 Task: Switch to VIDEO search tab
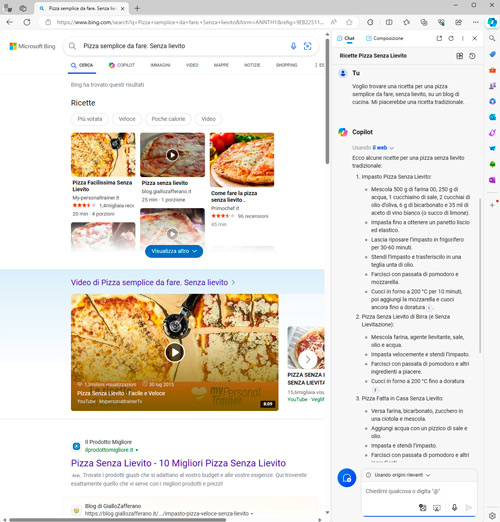192,65
